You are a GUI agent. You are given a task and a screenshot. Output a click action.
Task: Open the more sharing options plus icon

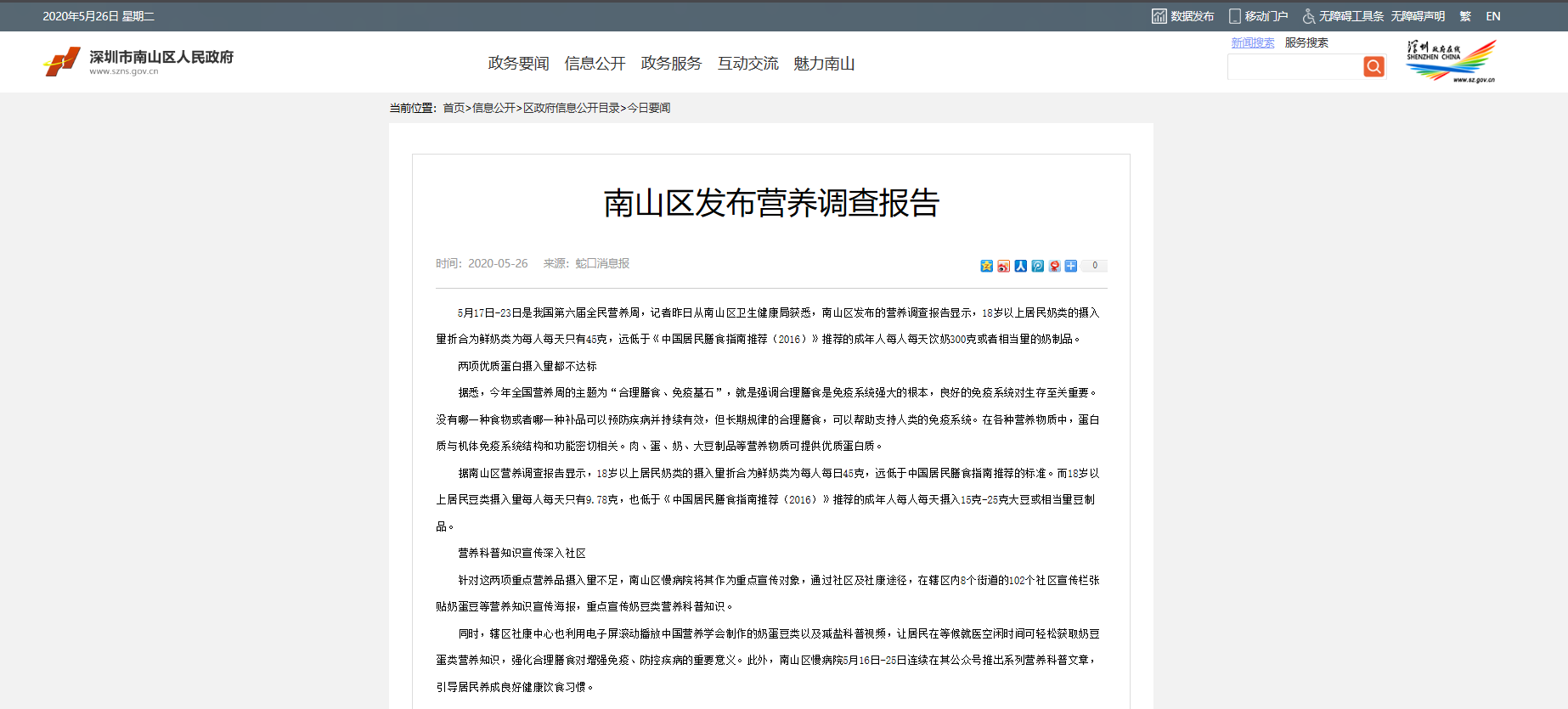click(1071, 266)
